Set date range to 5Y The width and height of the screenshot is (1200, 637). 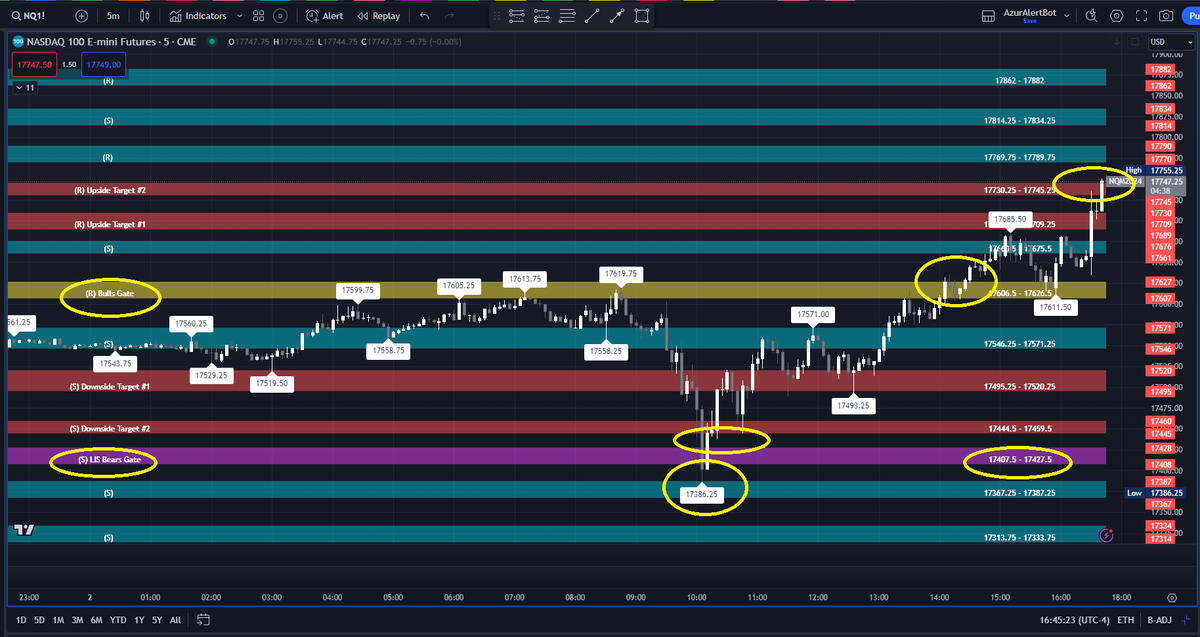[158, 620]
